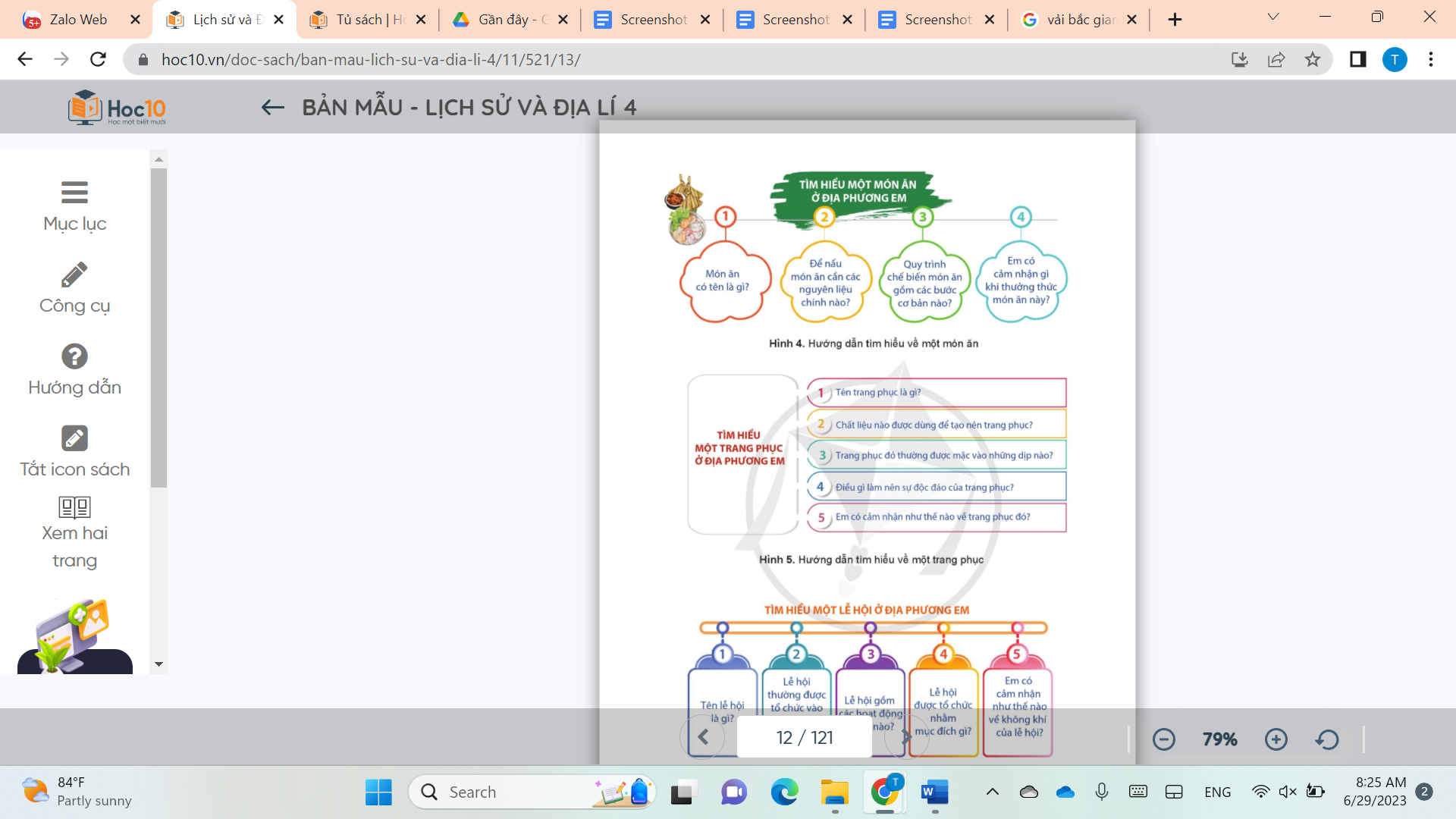Zoom out on the book page
1456x819 pixels.
click(1164, 739)
